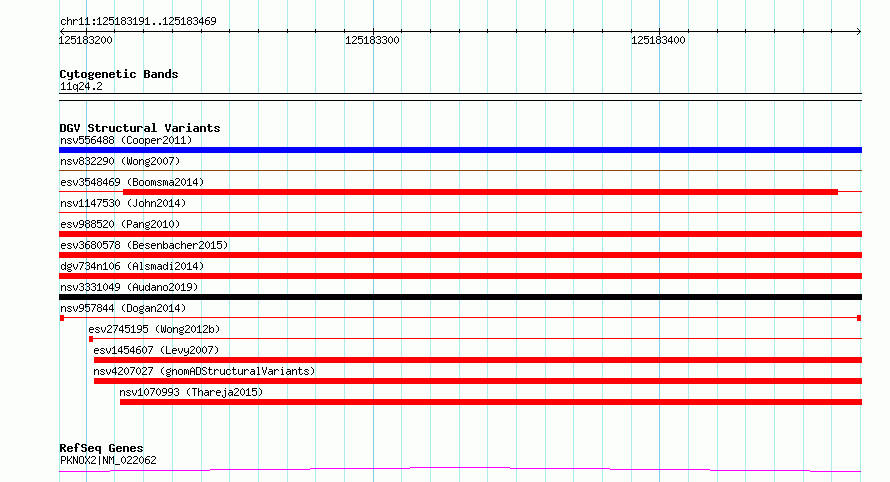Open variant esv1454607 (Levy2007) label
The image size is (890, 482).
(156, 350)
